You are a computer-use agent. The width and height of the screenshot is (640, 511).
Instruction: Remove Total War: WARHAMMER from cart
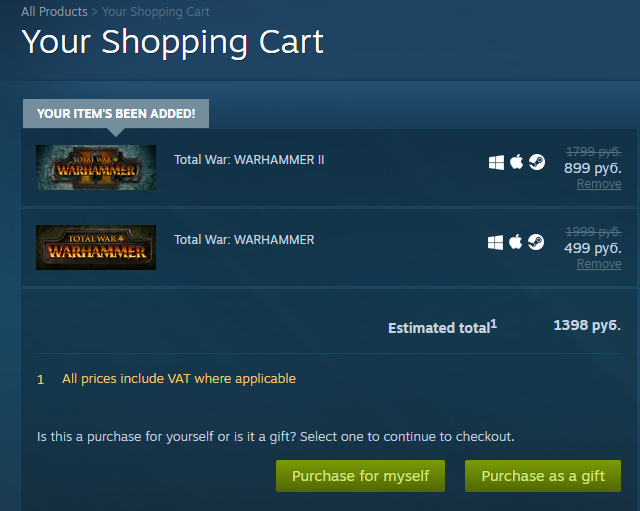coord(599,264)
